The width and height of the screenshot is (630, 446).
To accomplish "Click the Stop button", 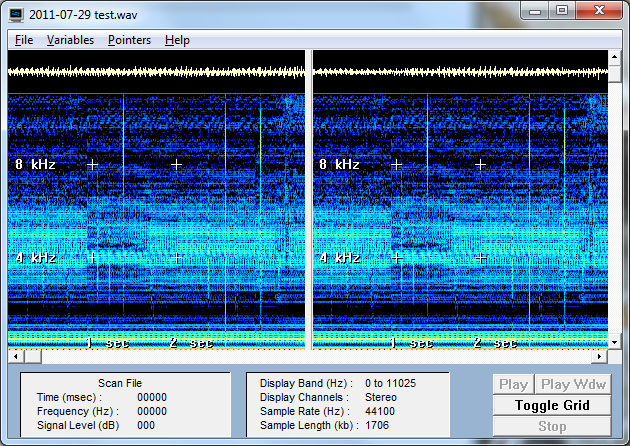I will coord(552,426).
